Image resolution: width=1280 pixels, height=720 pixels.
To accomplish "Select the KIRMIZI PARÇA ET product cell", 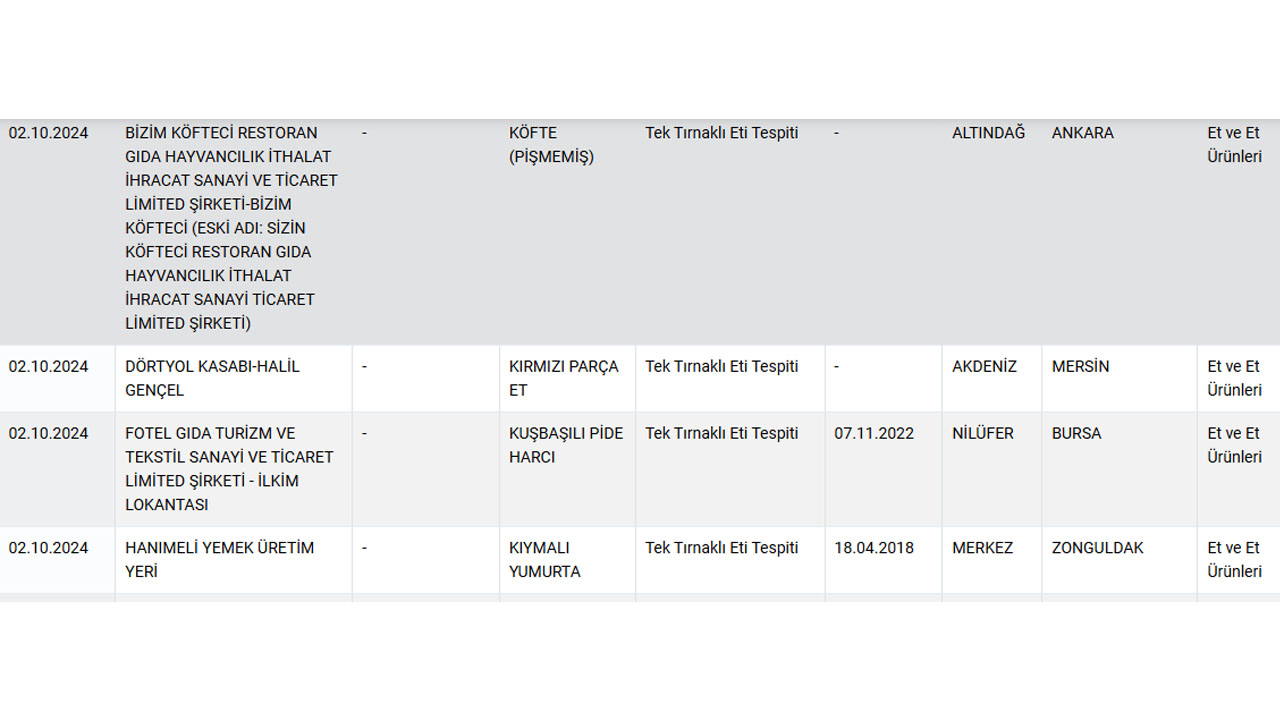I will point(564,378).
